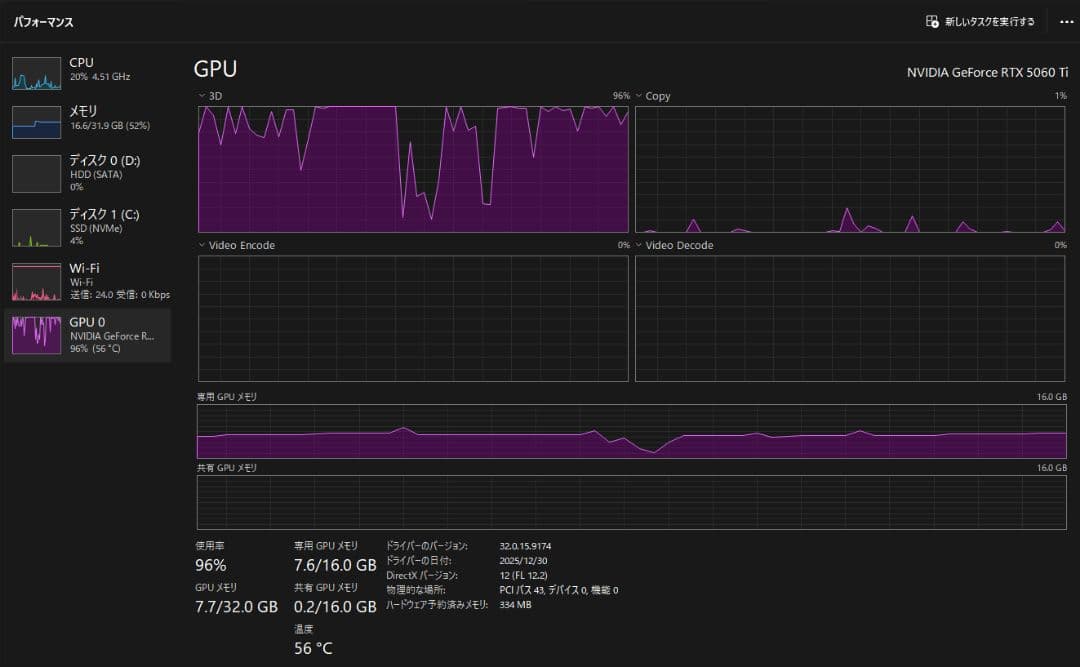
Task: Click the 共有 GPU メモリ graph
Action: pyautogui.click(x=631, y=502)
